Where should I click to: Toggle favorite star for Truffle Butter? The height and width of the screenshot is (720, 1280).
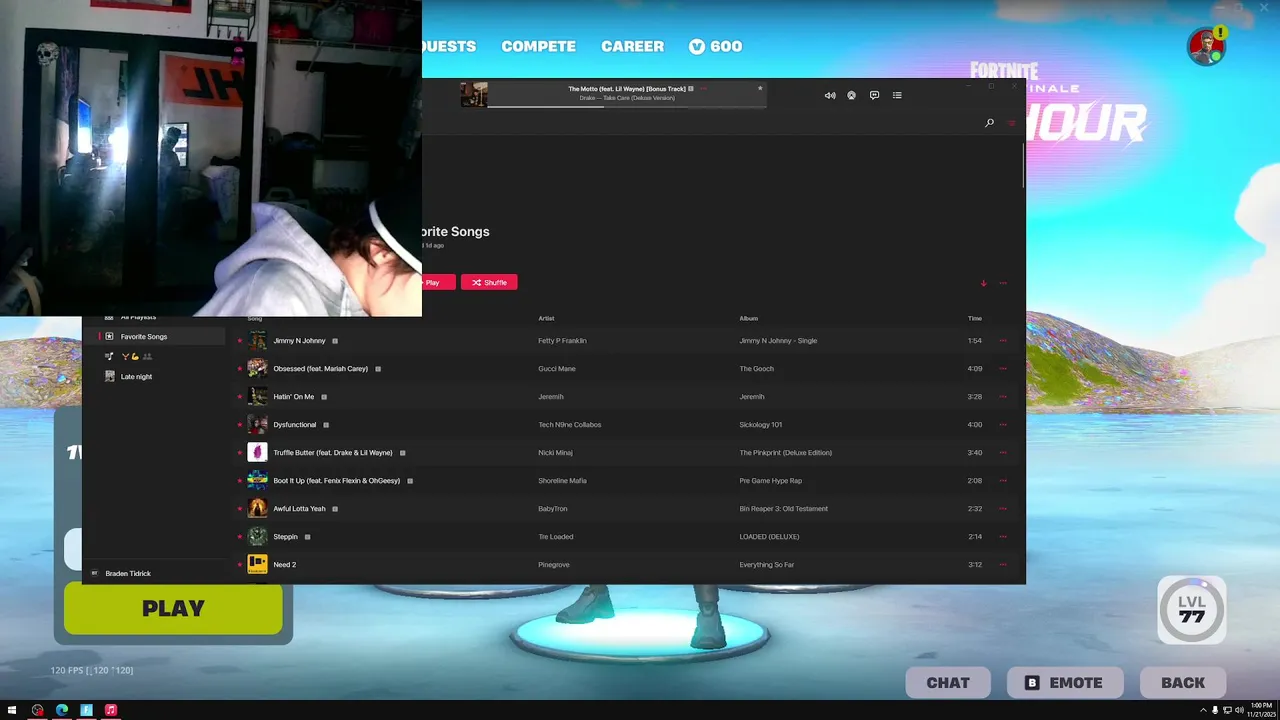(x=240, y=453)
